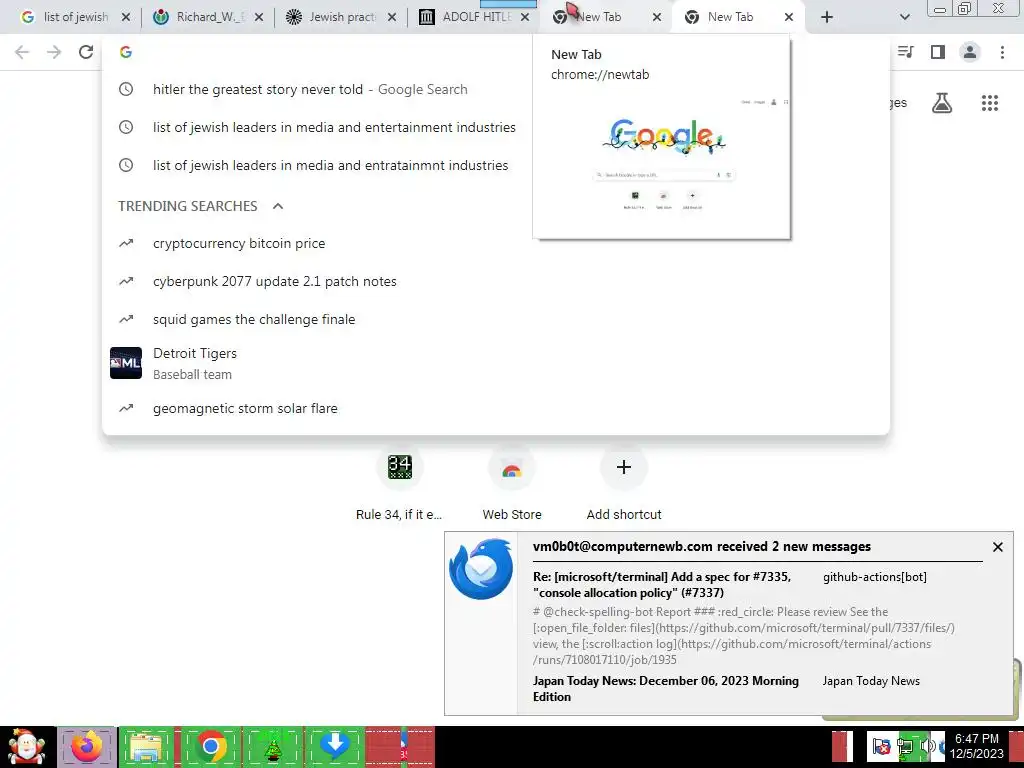Open File Explorer from the taskbar
Image resolution: width=1024 pixels, height=768 pixels.
click(x=146, y=747)
